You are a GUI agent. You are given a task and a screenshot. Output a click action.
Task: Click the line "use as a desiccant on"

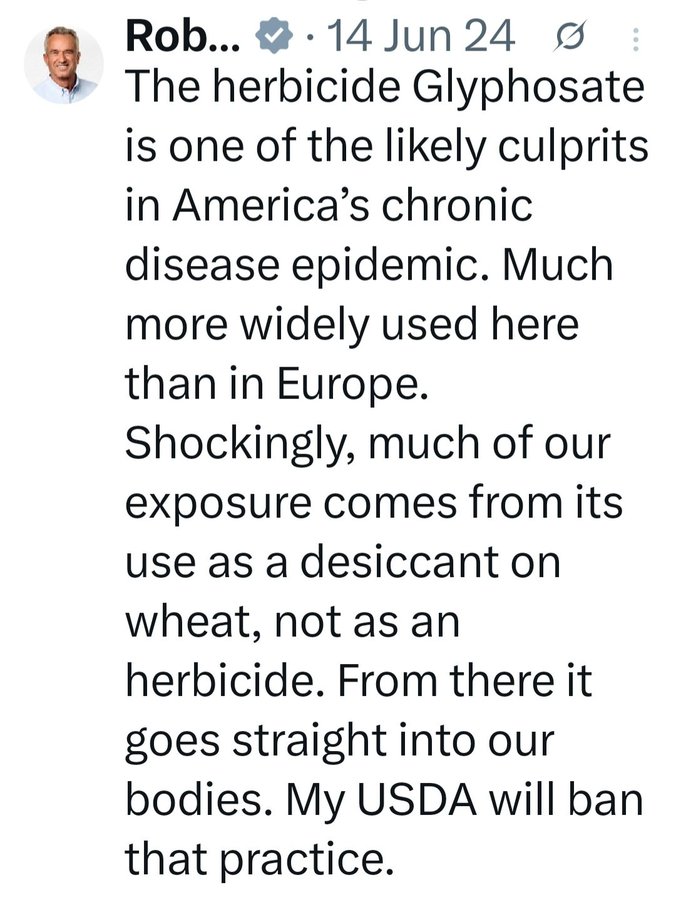point(342,561)
